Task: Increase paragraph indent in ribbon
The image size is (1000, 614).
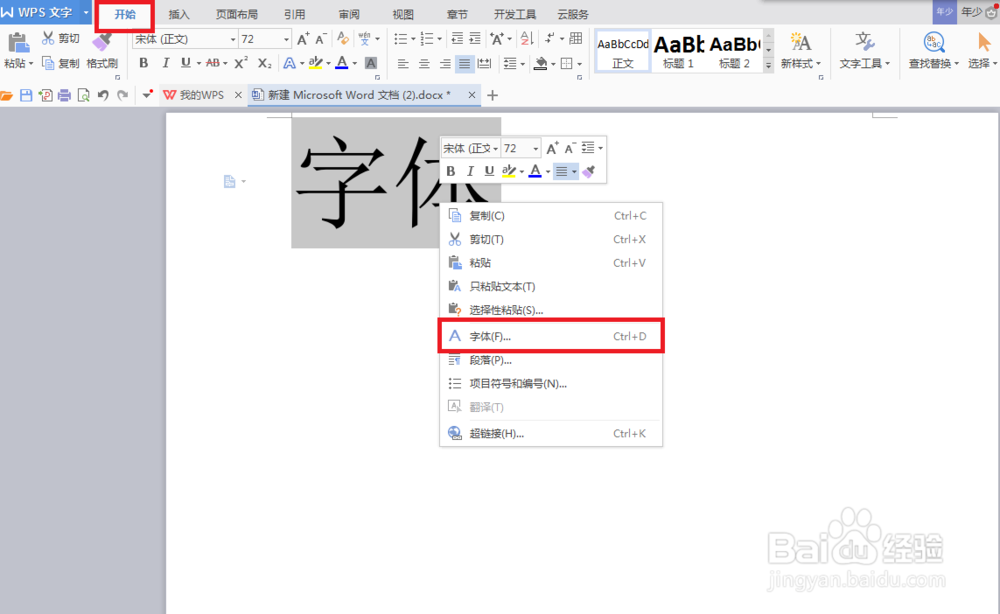Action: pyautogui.click(x=475, y=39)
